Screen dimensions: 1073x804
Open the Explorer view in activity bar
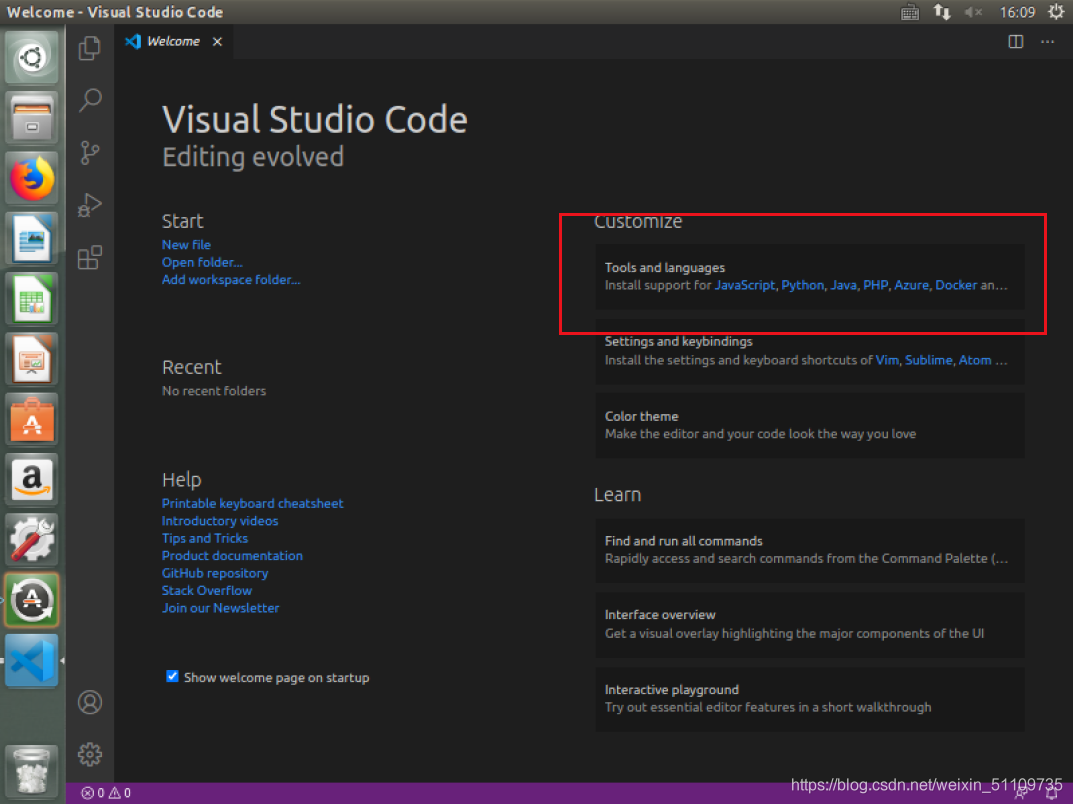pos(90,49)
